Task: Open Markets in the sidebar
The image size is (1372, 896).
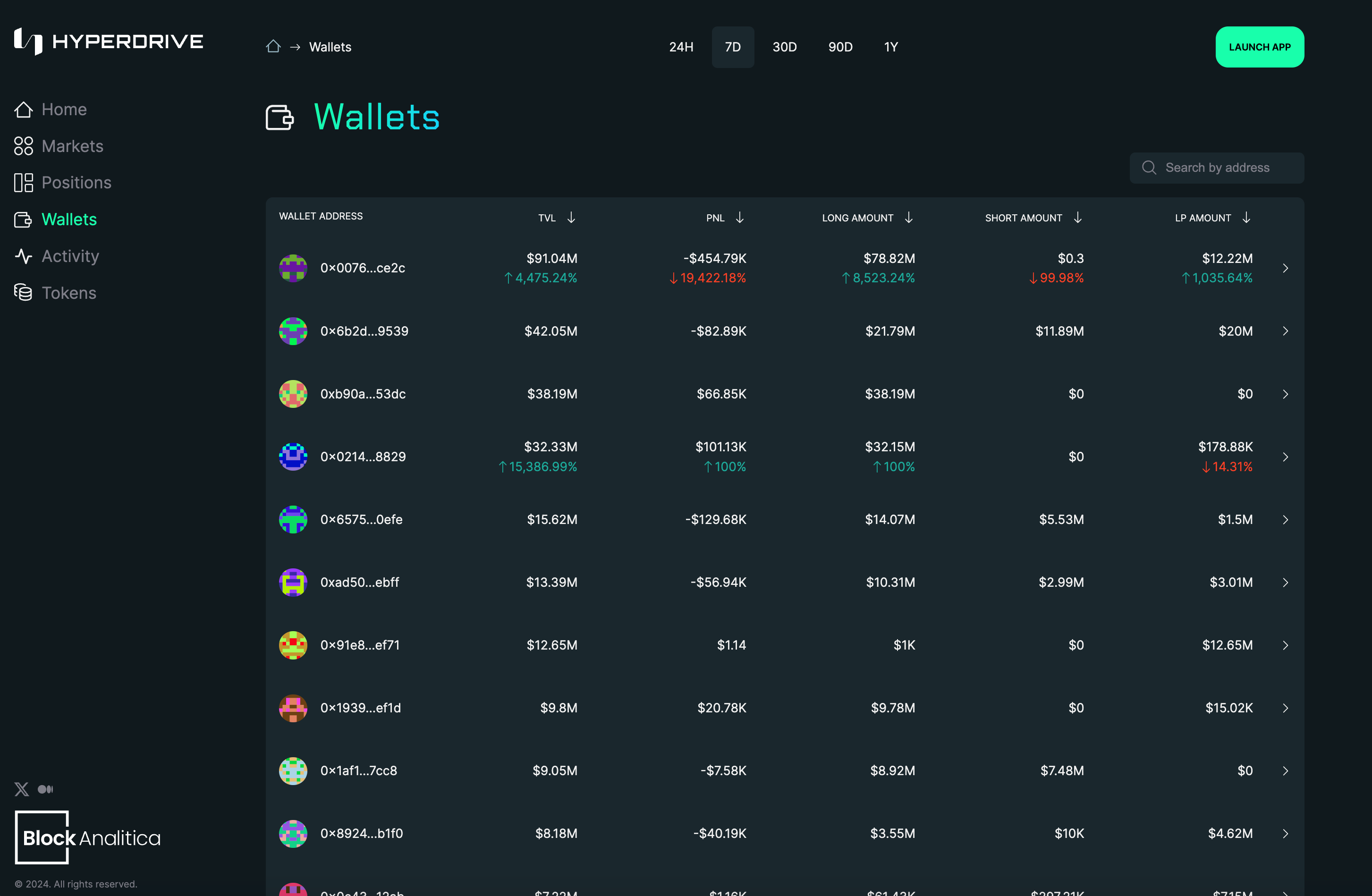Action: (72, 146)
